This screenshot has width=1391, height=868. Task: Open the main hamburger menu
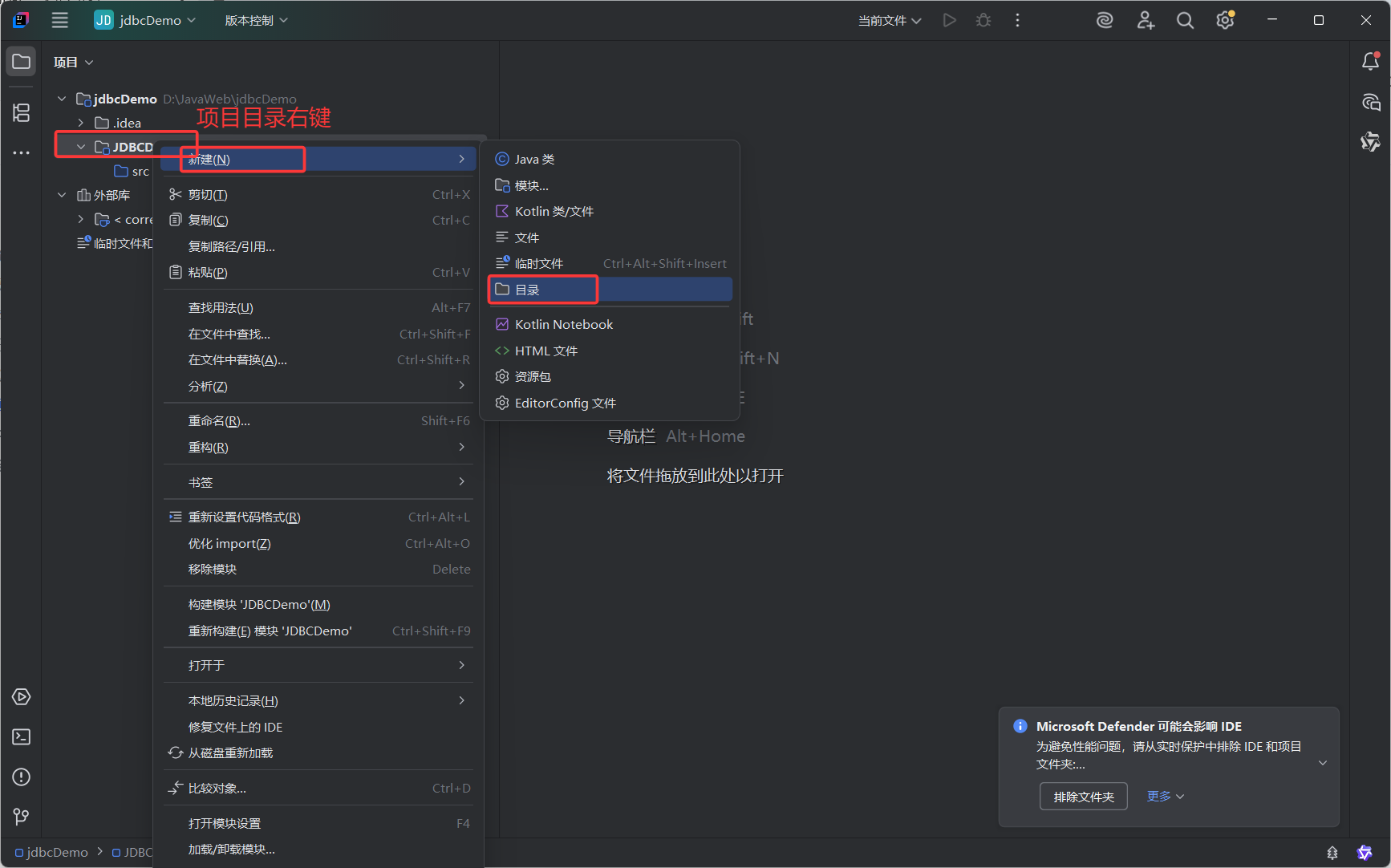pyautogui.click(x=60, y=20)
